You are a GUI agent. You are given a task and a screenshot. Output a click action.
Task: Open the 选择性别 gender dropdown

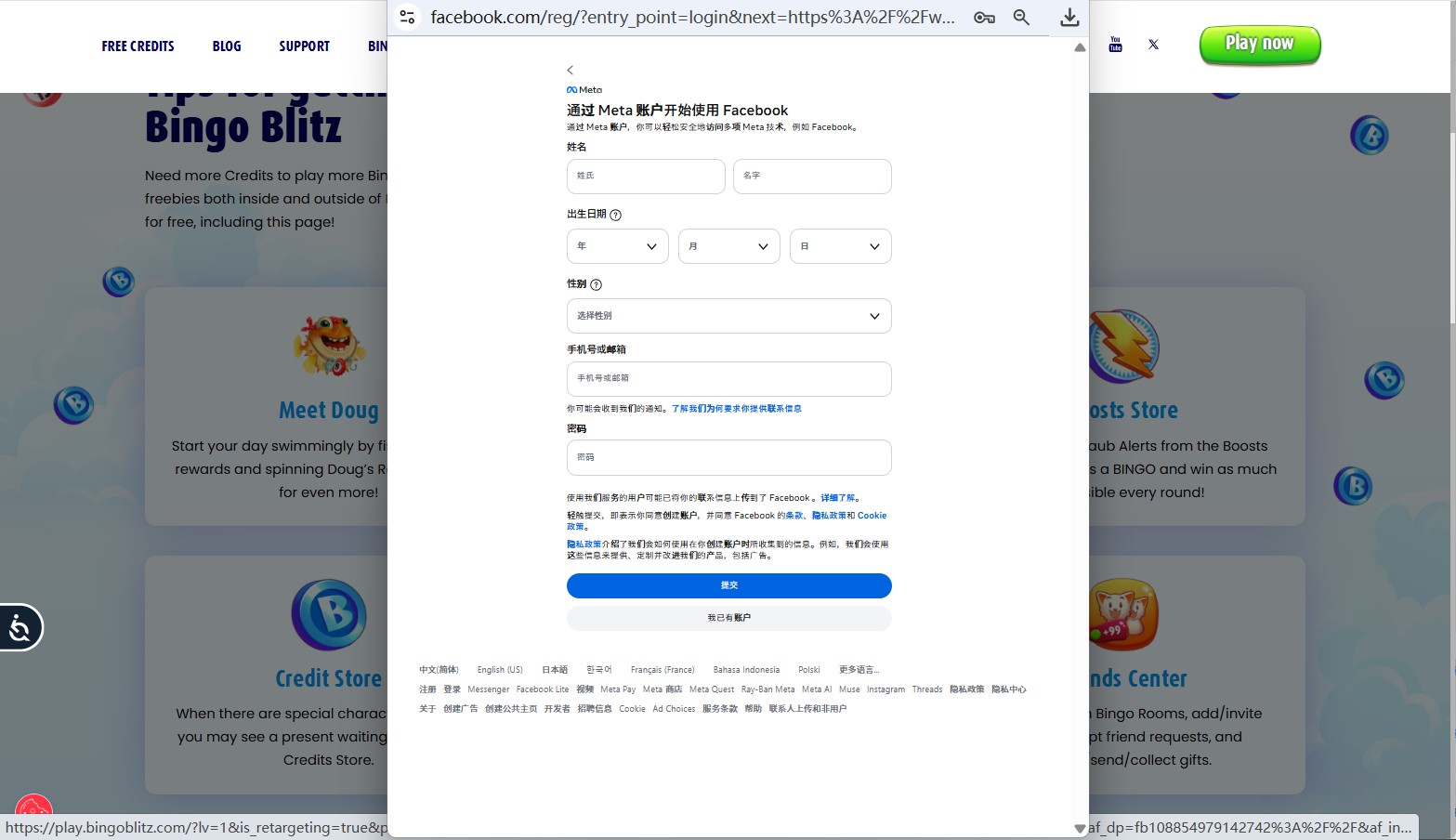tap(729, 316)
